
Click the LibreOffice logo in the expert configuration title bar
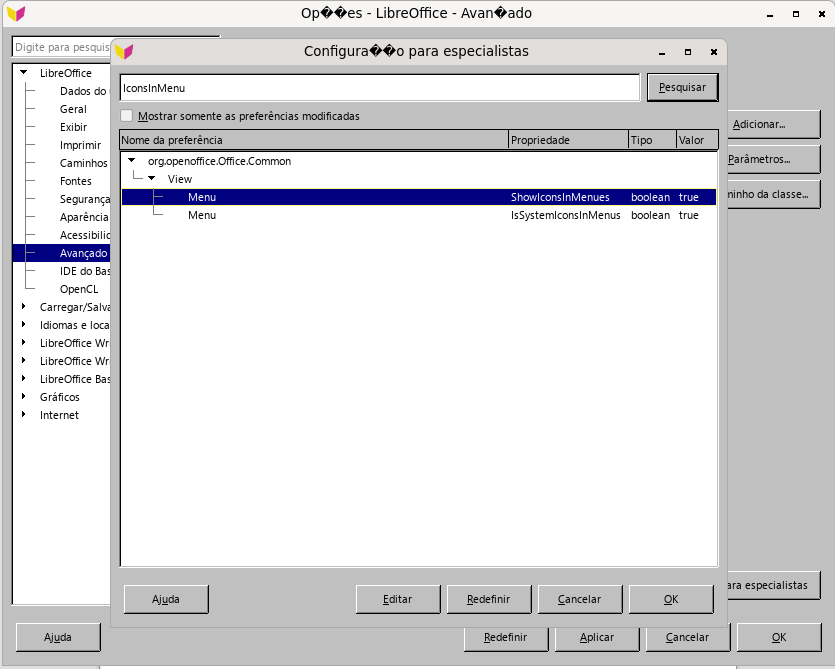point(124,52)
